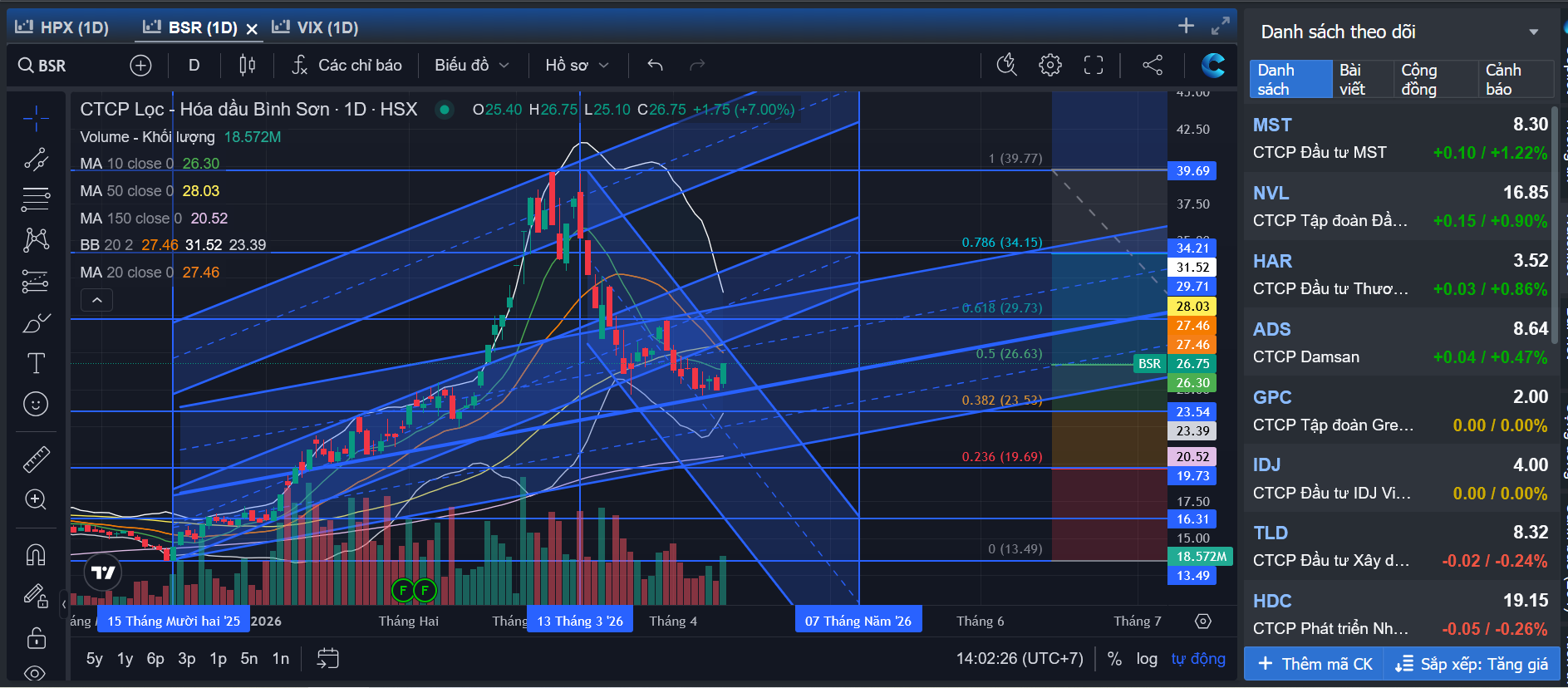Viewport: 1568px width, 688px height.
Task: Add a symbol to compare
Action: coord(140,65)
